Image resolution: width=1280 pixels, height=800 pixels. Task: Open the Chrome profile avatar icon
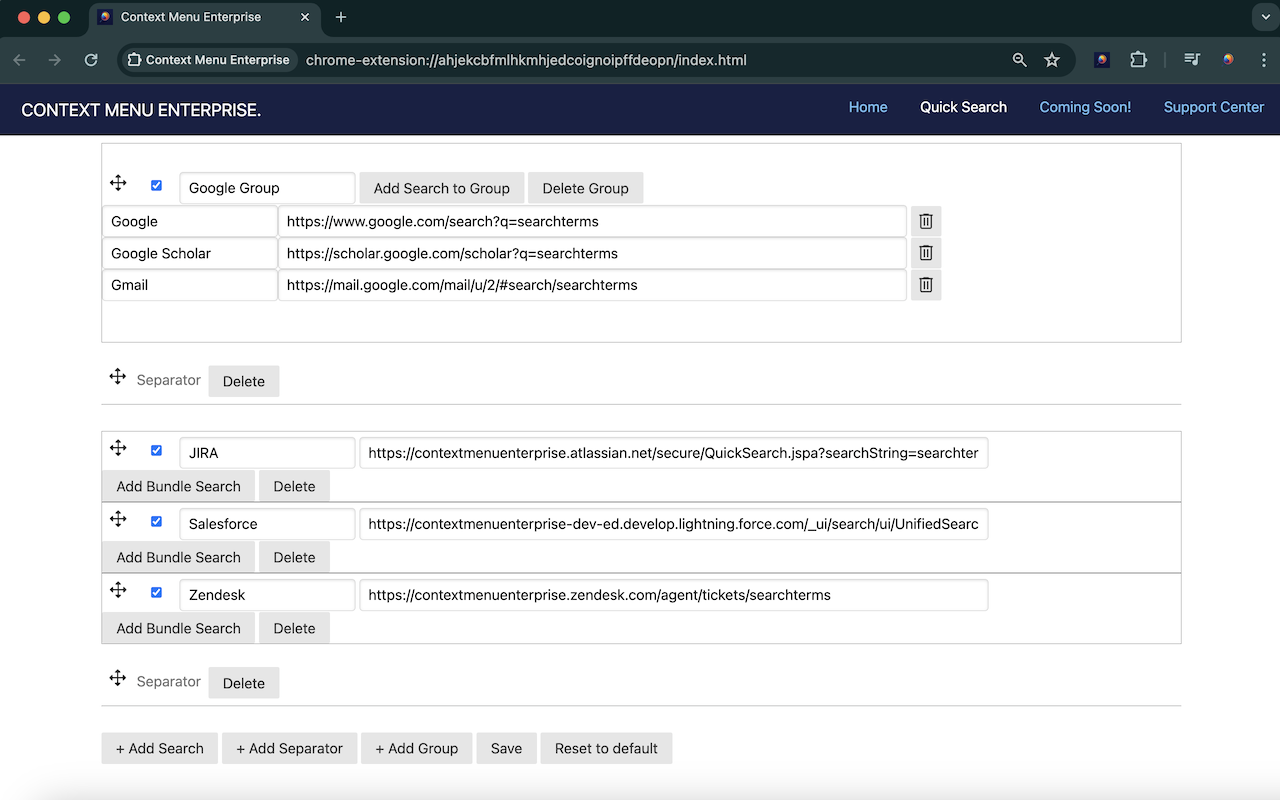click(1228, 60)
